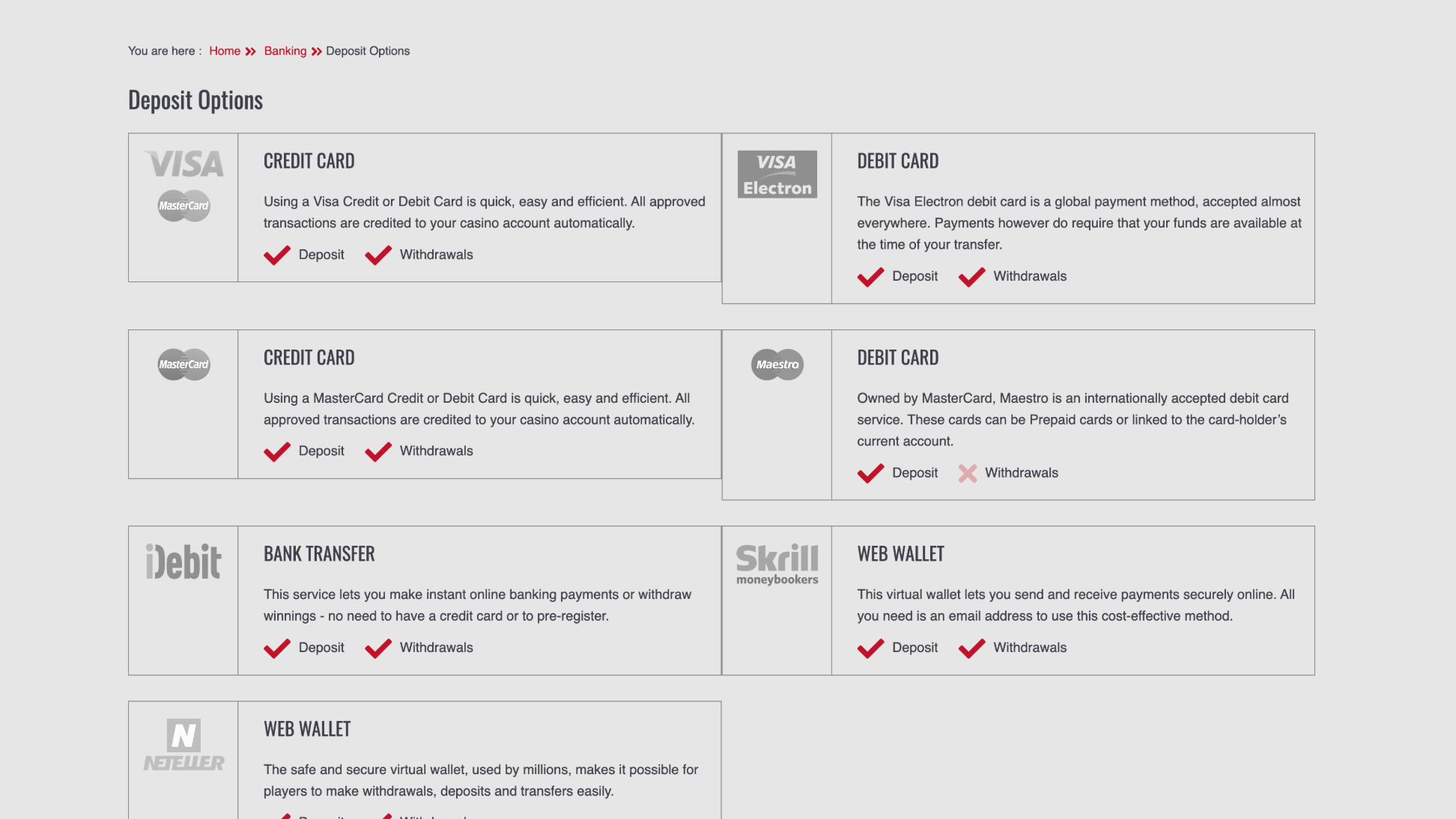Click the arrows after Banking breadcrumb
The image size is (1456, 819).
click(317, 52)
